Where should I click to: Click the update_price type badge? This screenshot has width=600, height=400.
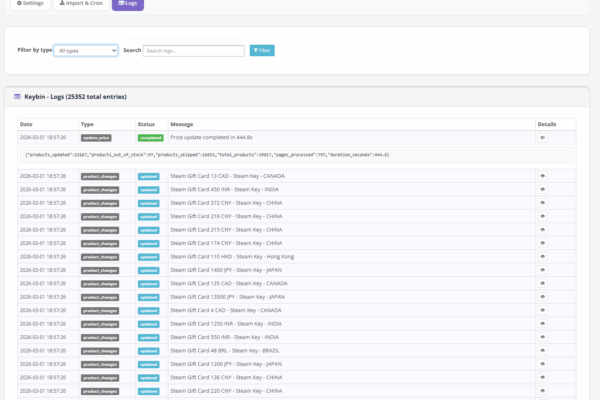point(95,137)
